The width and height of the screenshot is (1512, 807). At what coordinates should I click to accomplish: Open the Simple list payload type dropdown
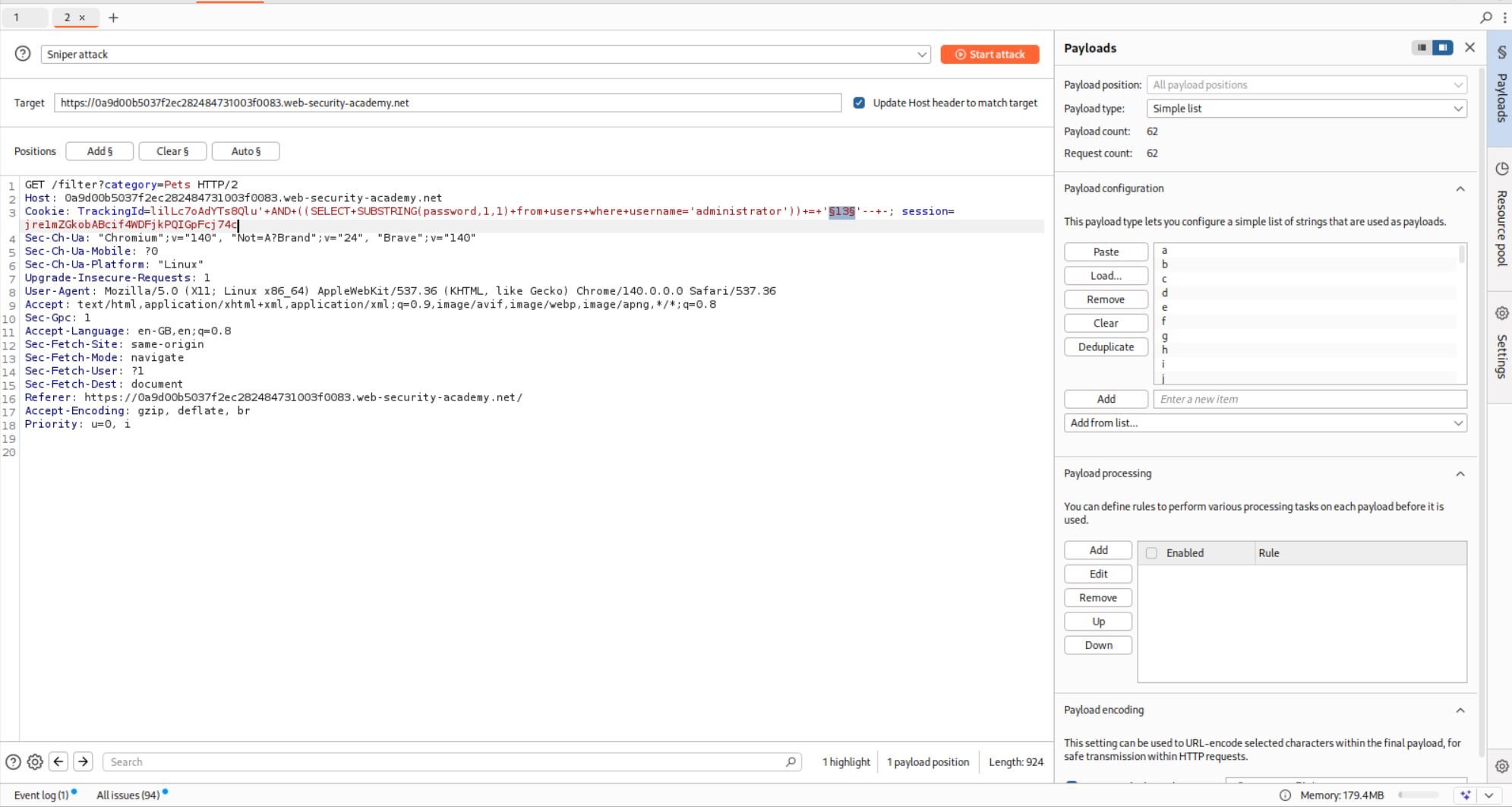[1457, 109]
